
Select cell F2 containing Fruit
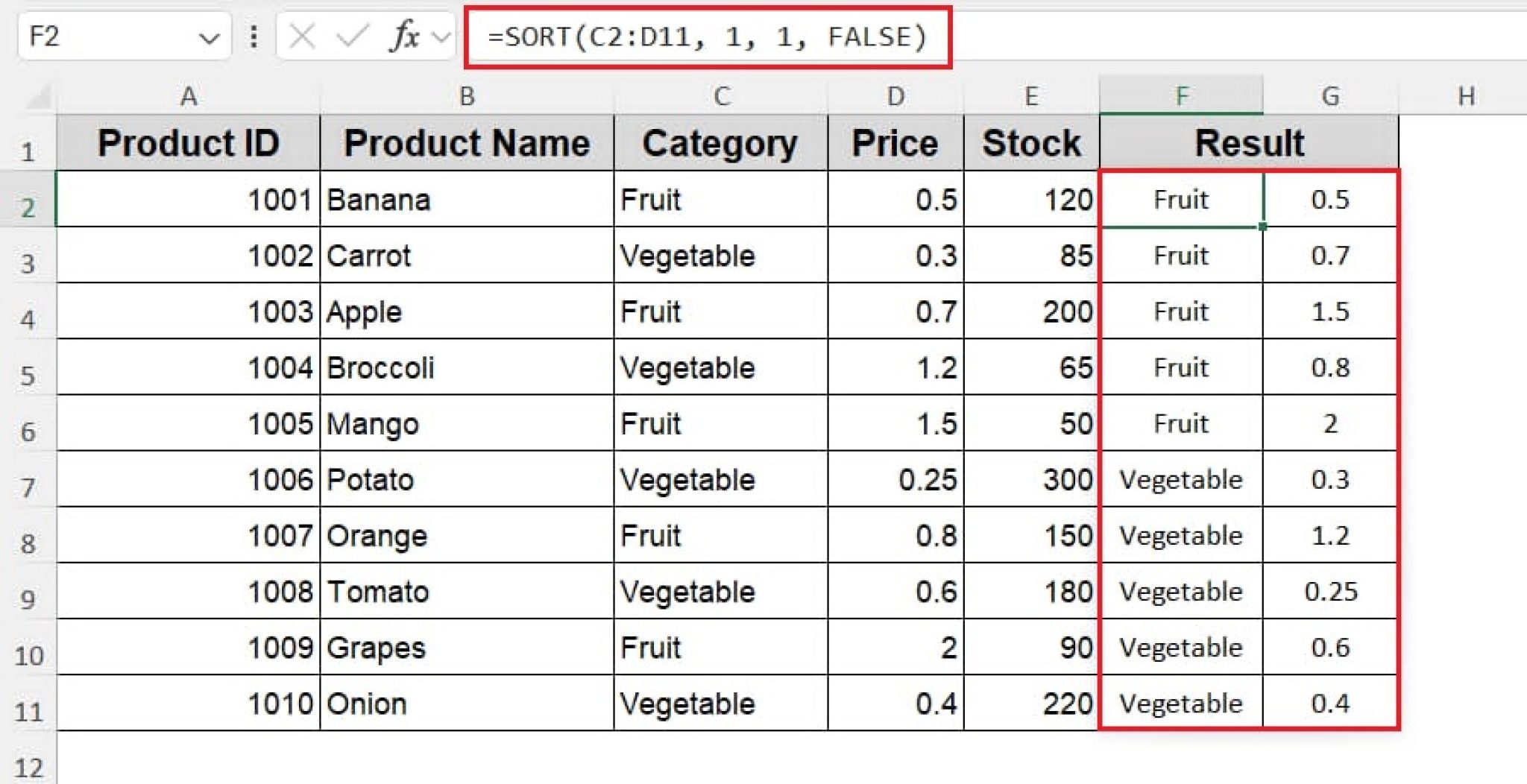pyautogui.click(x=1182, y=199)
